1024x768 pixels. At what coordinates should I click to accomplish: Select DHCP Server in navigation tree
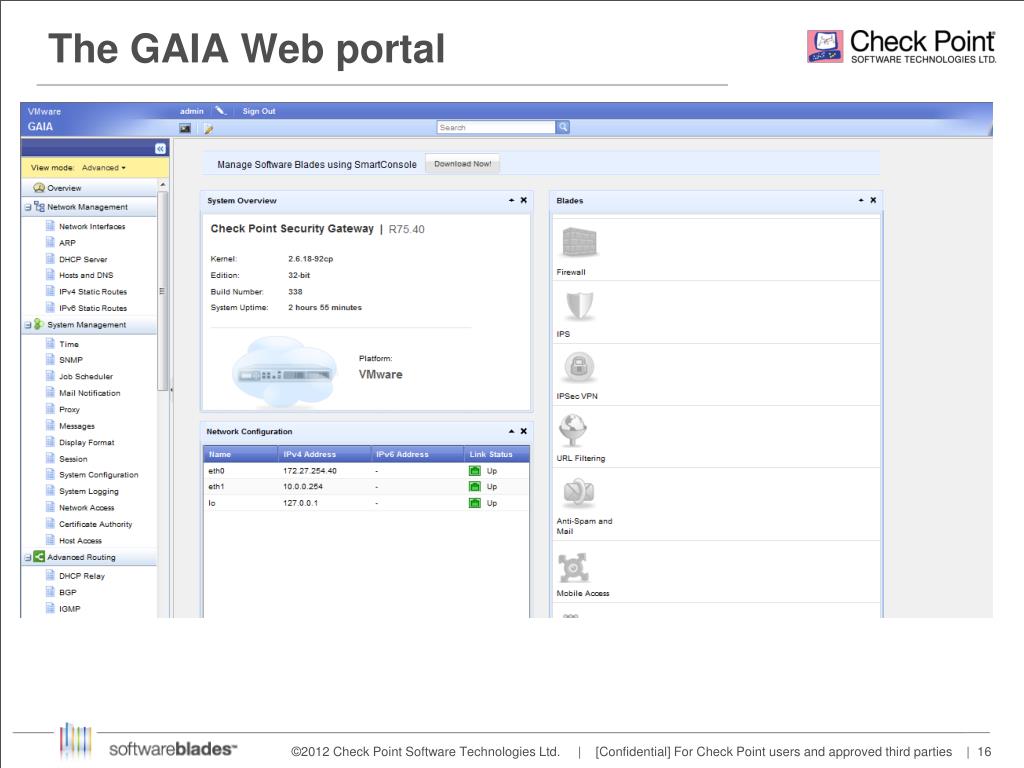(x=83, y=259)
